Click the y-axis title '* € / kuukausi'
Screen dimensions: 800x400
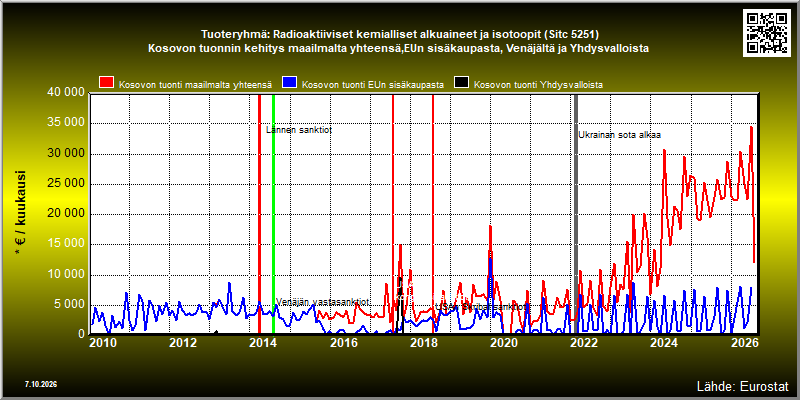[21, 213]
